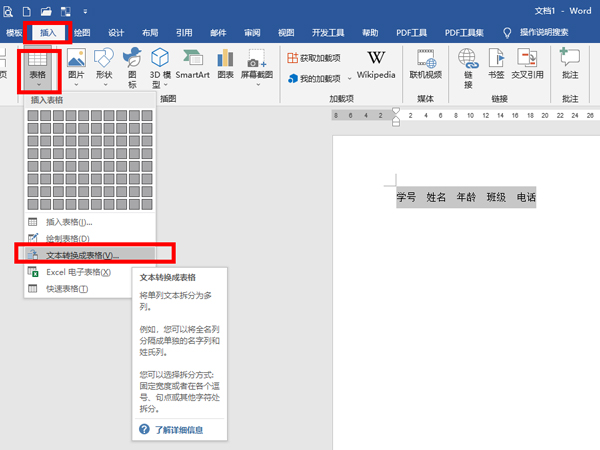
Task: Select Excel 电子表格 menu entry
Action: [x=78, y=272]
